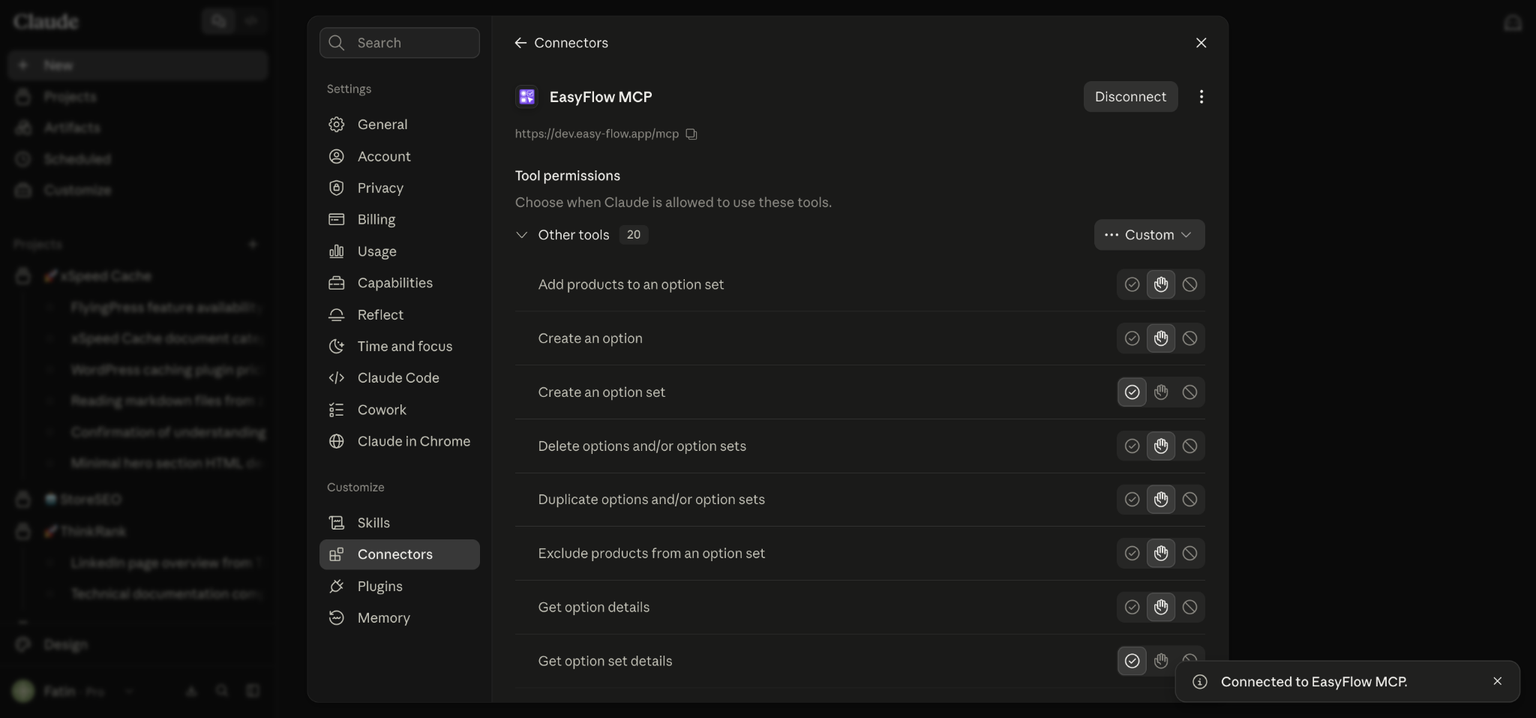Screen dimensions: 1536x718
Task: Open the Custom permissions dropdown
Action: pyautogui.click(x=1149, y=235)
